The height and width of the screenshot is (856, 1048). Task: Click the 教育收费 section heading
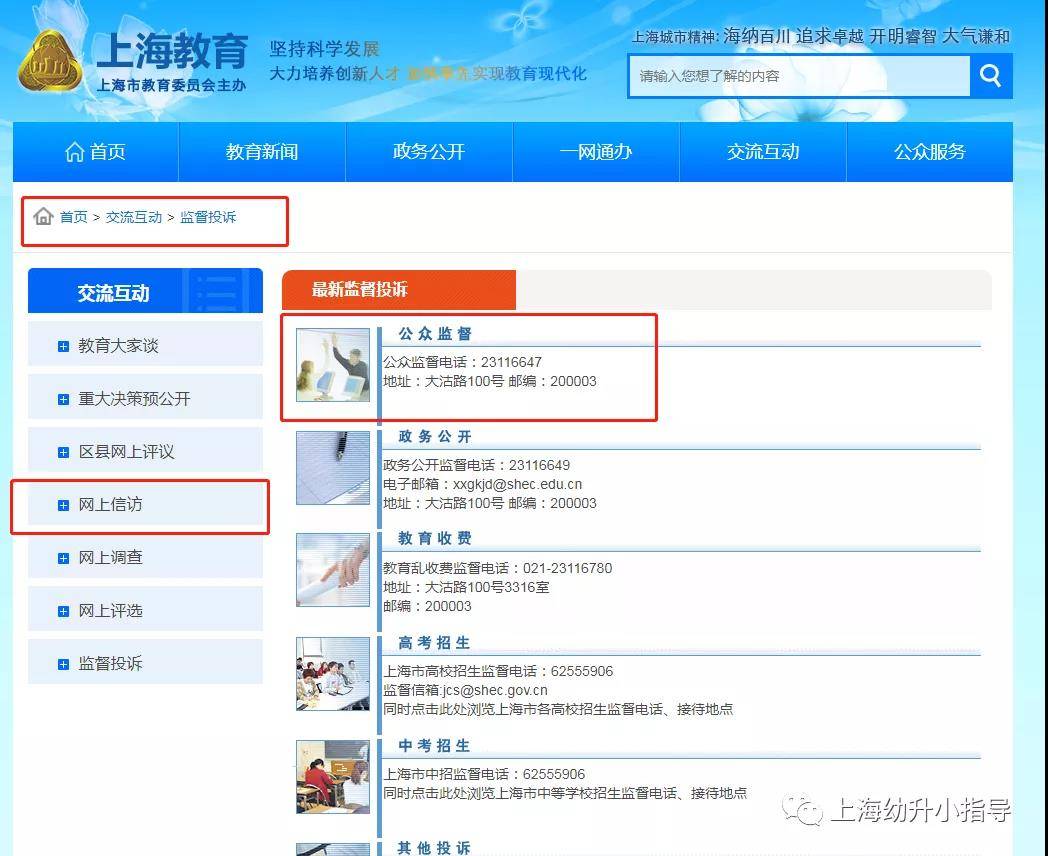pos(435,539)
